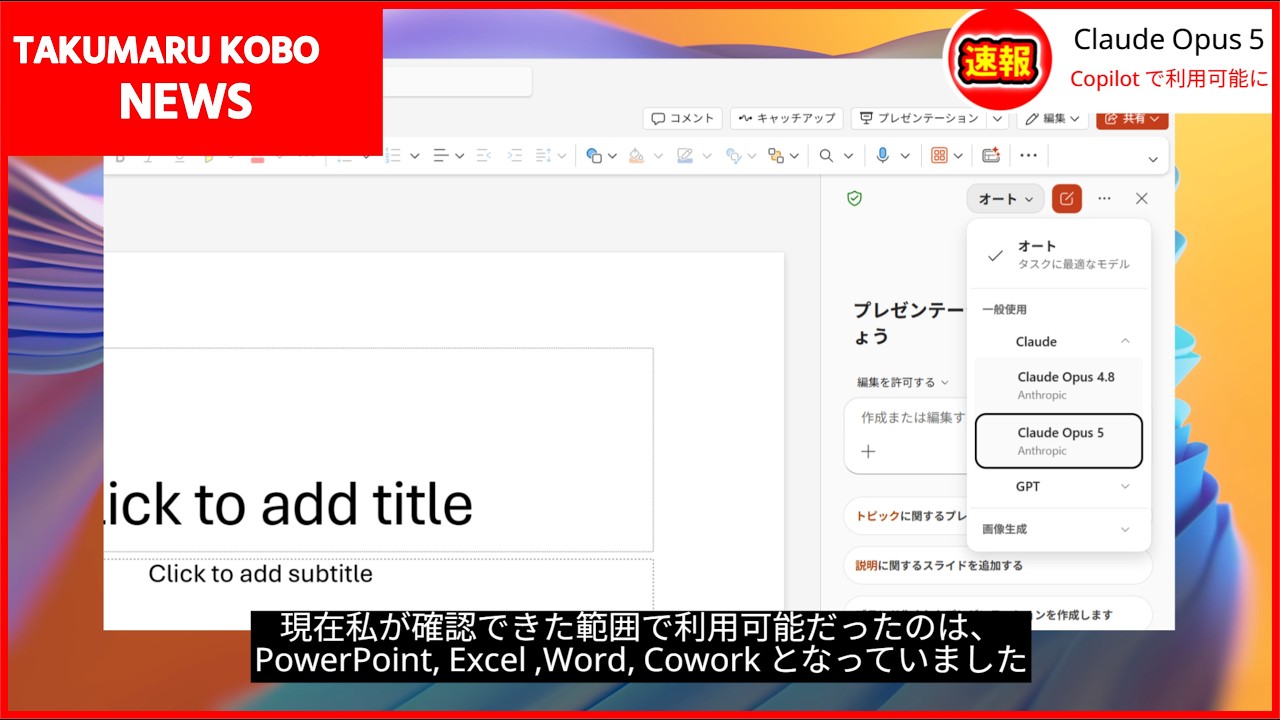Choose Claude Opus 5 model
This screenshot has width=1280, height=720.
click(x=1059, y=441)
